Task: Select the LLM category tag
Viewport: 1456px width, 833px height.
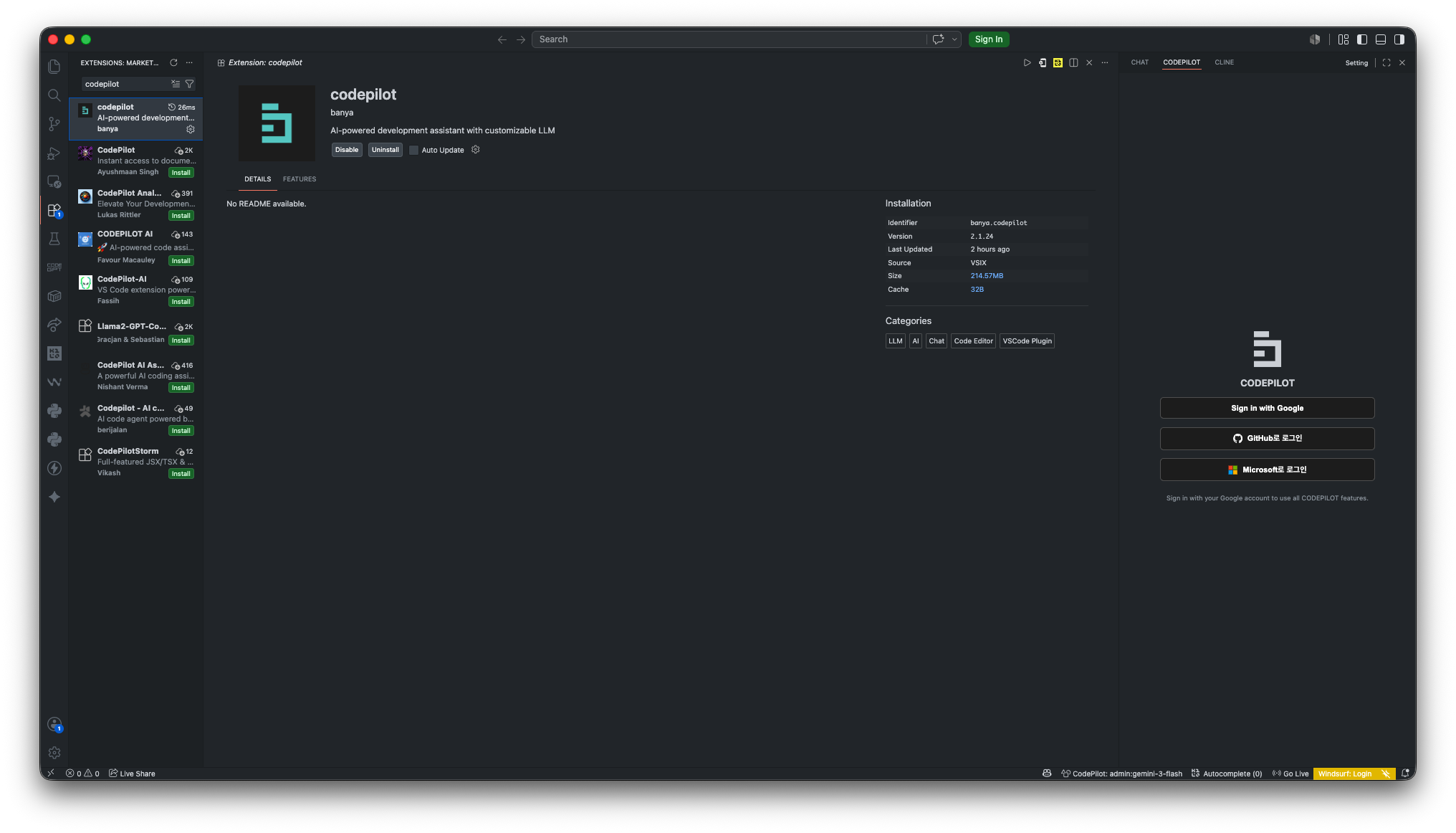Action: point(896,341)
